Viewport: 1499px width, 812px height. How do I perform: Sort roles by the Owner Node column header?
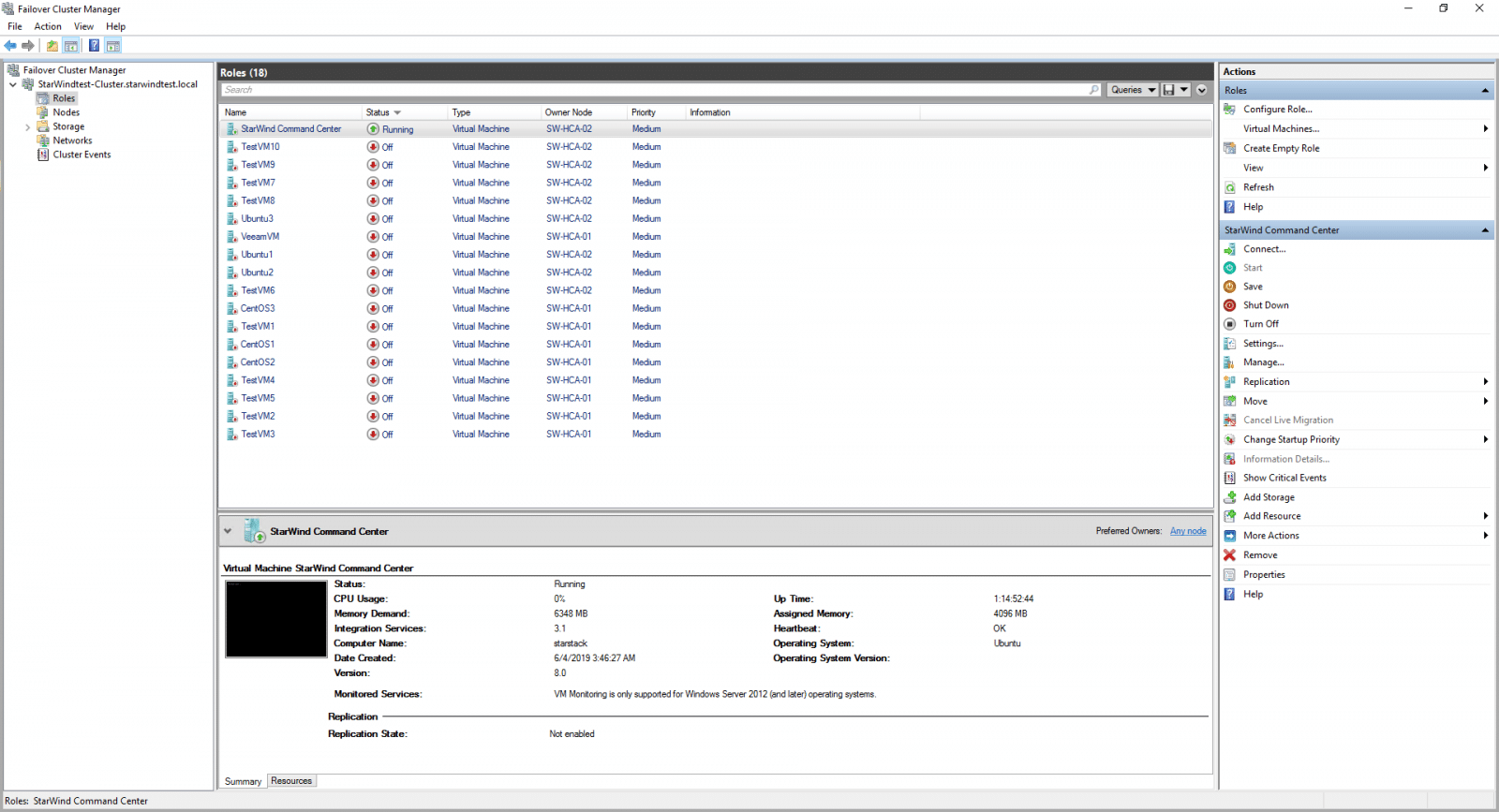point(584,112)
